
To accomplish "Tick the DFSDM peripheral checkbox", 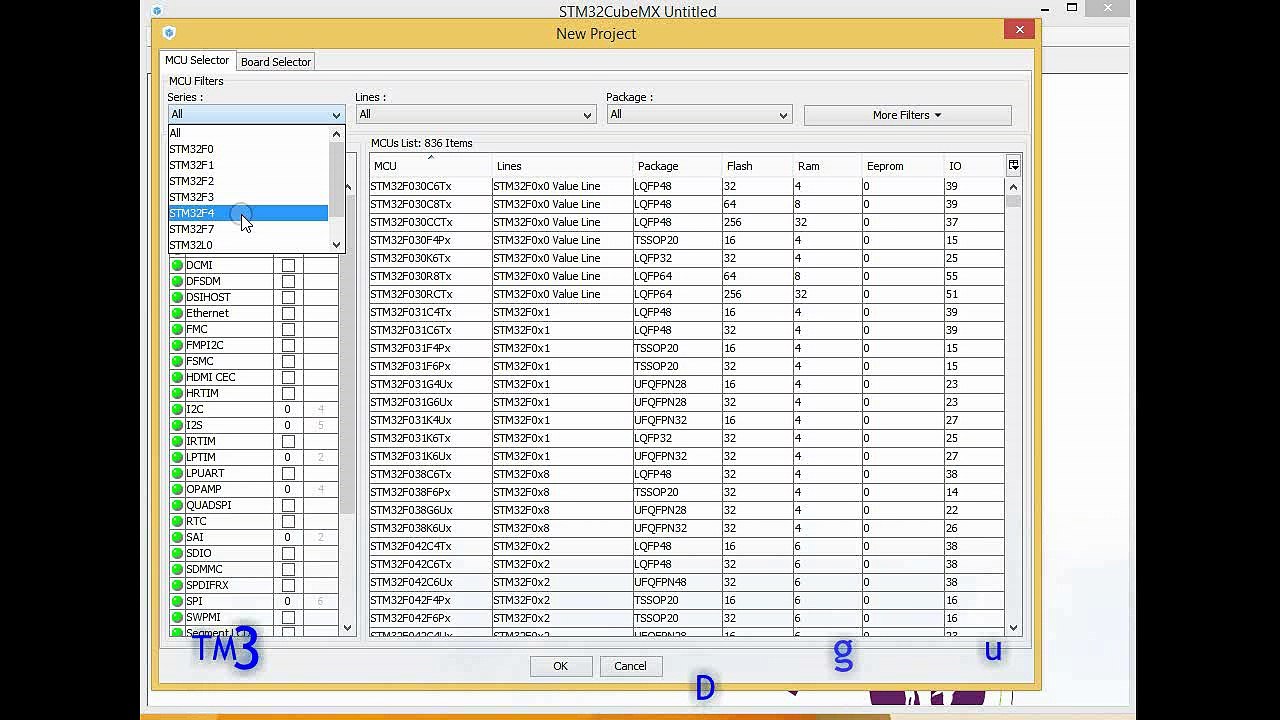I will [x=288, y=281].
